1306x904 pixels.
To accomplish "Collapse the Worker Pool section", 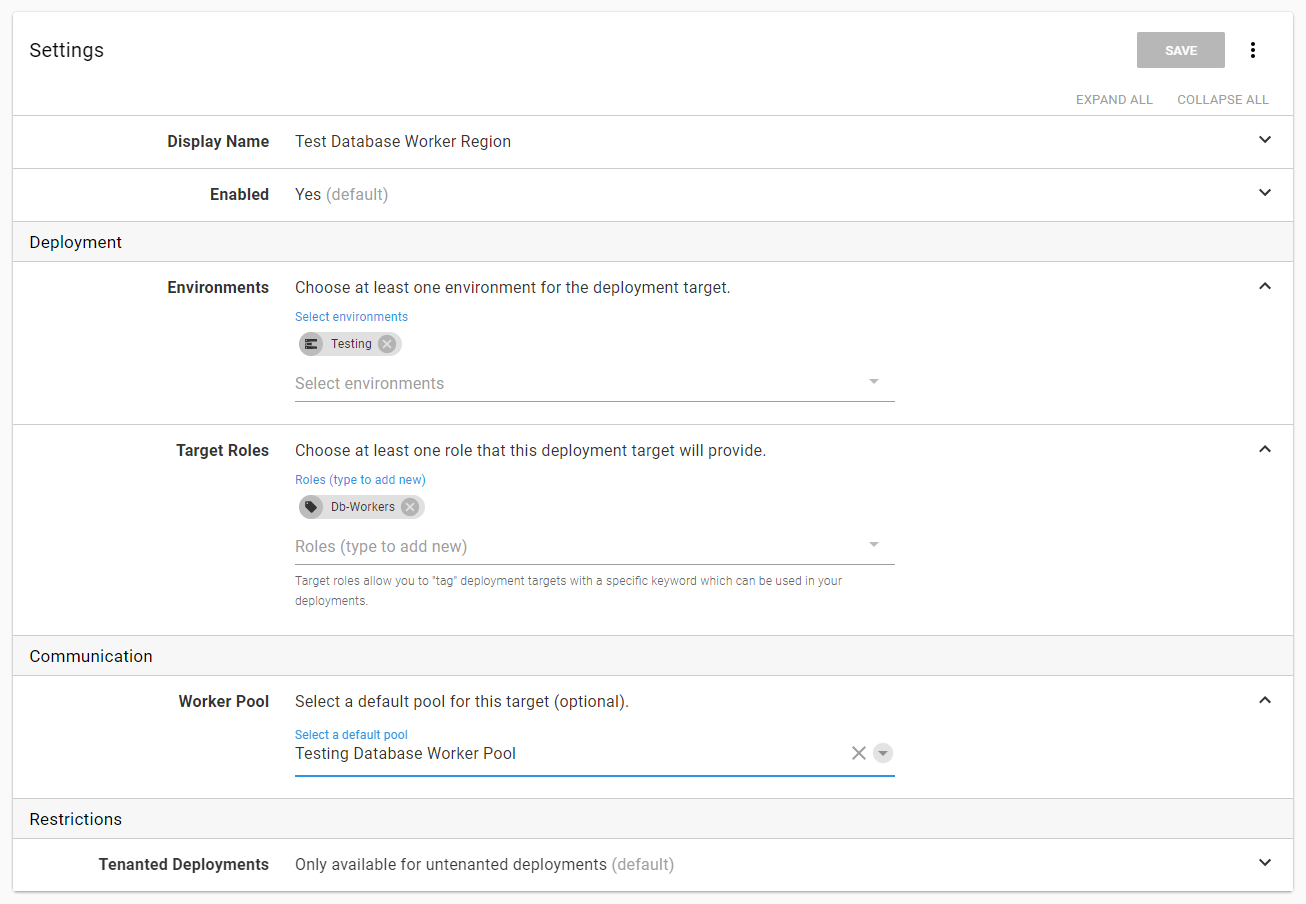I will (1265, 700).
